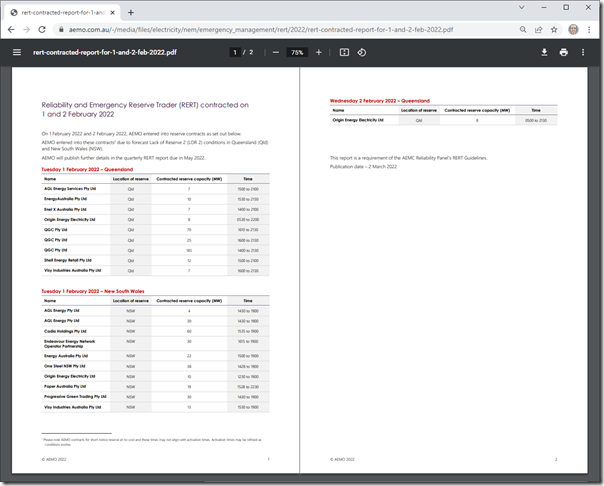
Task: Open Chrome three-dot menu
Action: click(x=589, y=30)
